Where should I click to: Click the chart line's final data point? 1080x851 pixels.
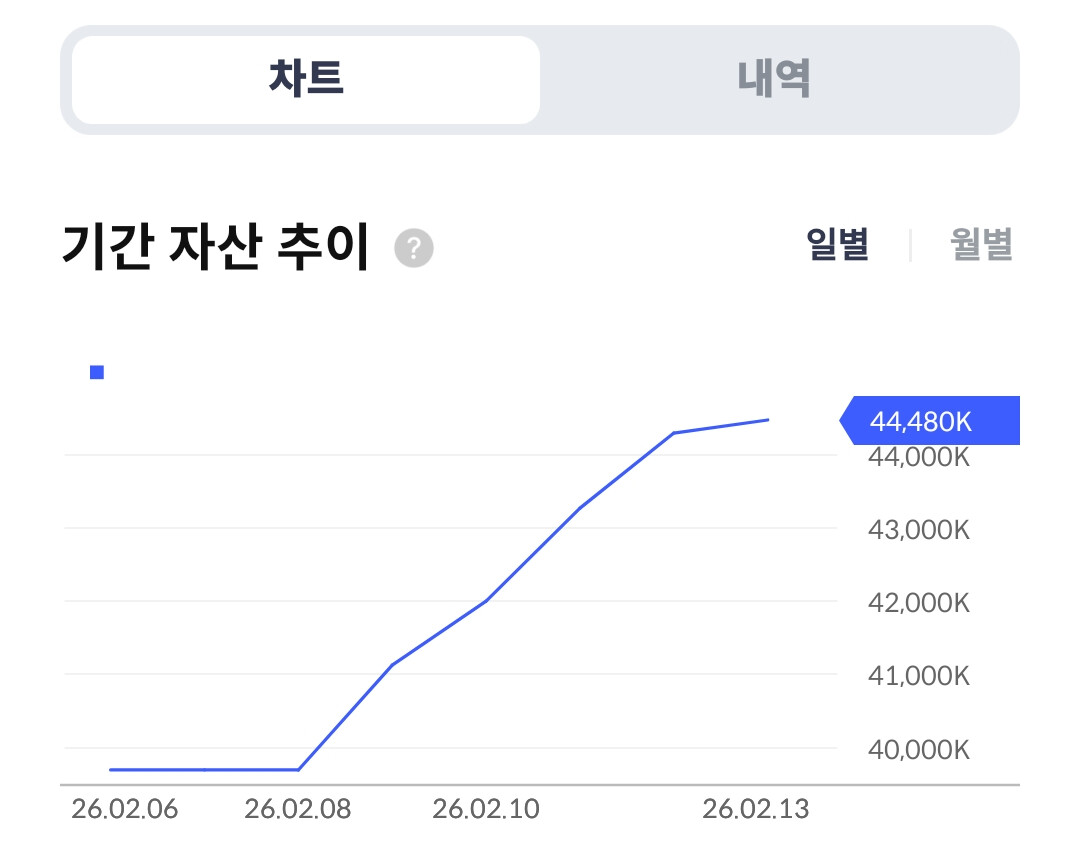[x=768, y=420]
